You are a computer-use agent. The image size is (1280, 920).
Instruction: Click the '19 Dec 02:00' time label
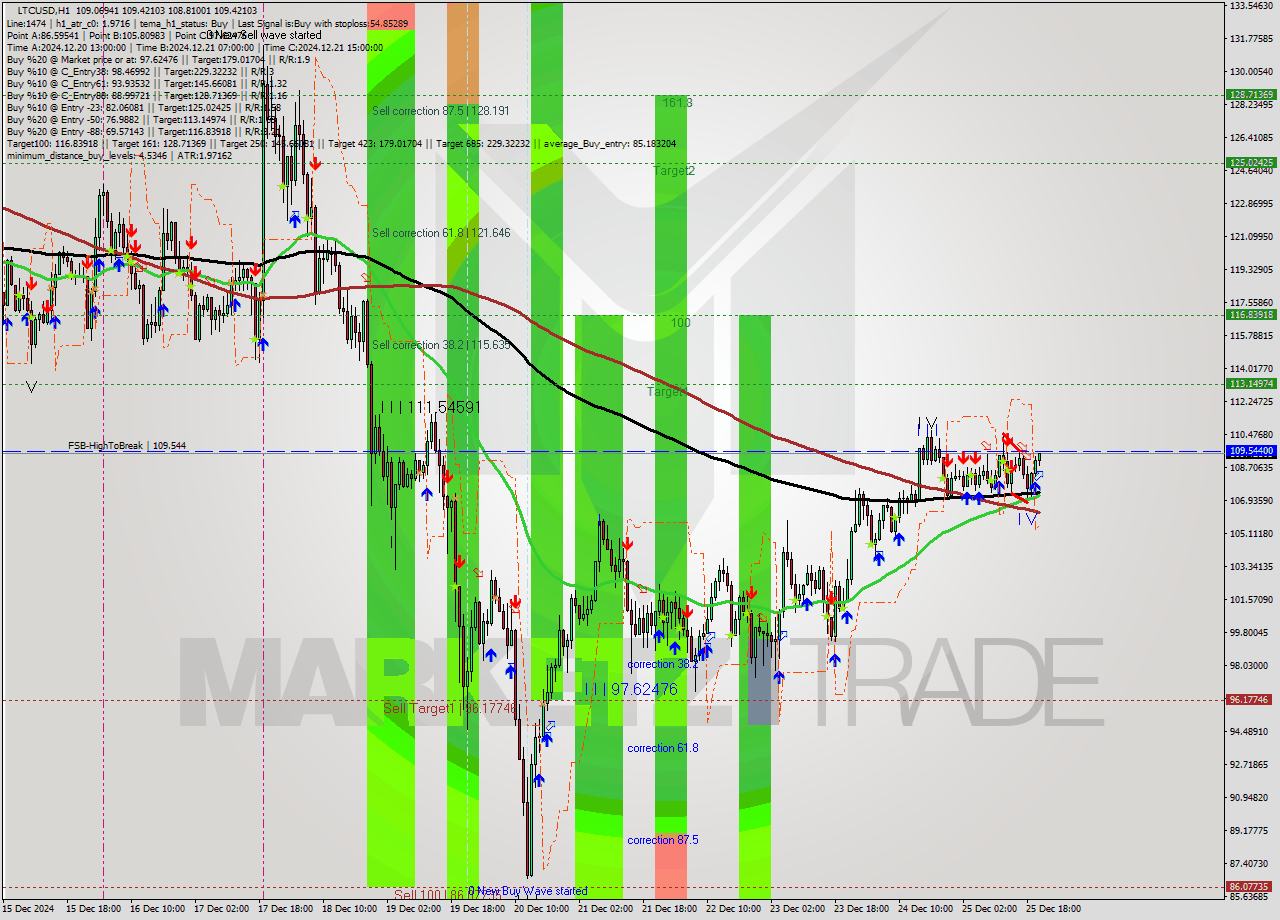(x=414, y=909)
